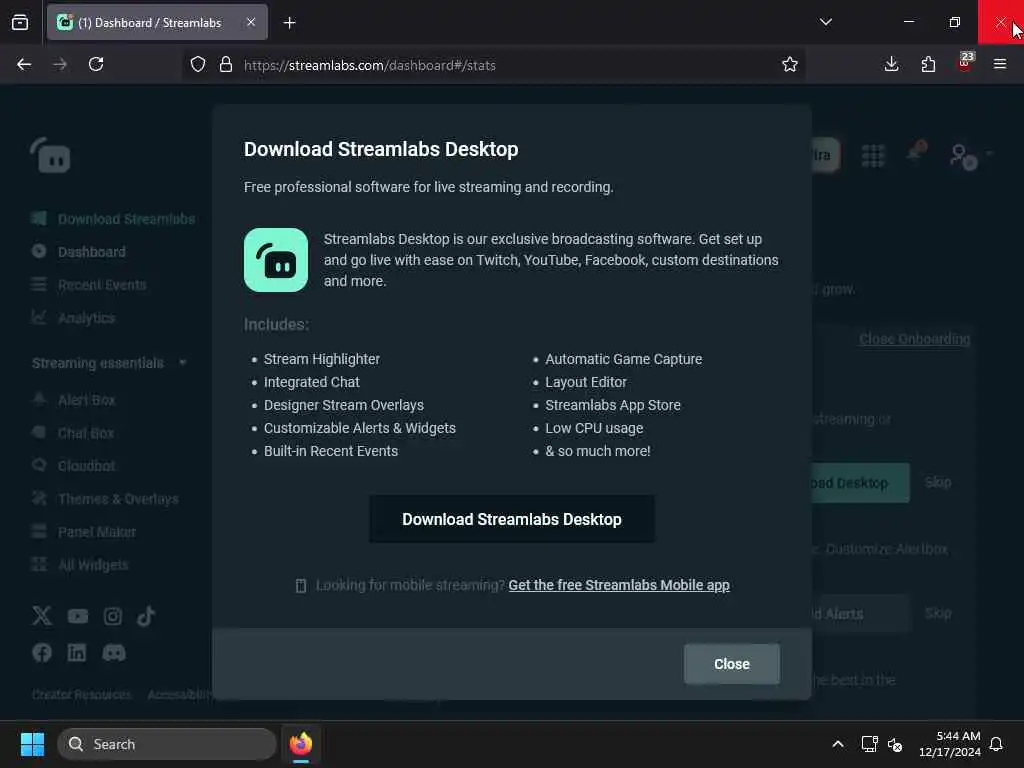
Task: Open the X (Twitter) social icon
Action: [x=42, y=616]
